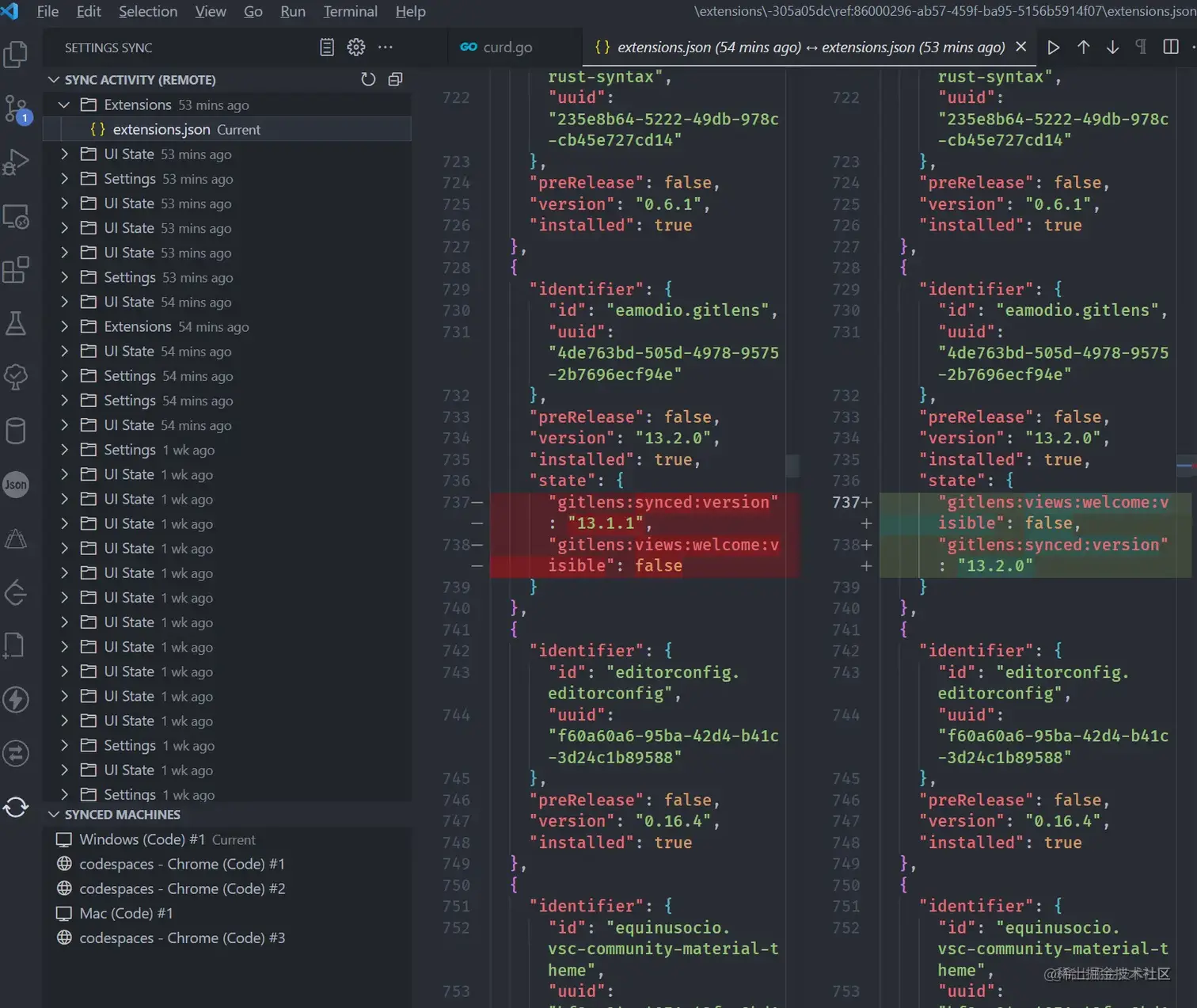Open the Selection menu

(x=148, y=11)
